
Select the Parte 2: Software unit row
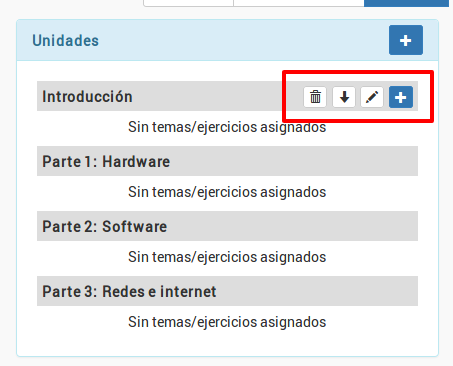click(227, 226)
